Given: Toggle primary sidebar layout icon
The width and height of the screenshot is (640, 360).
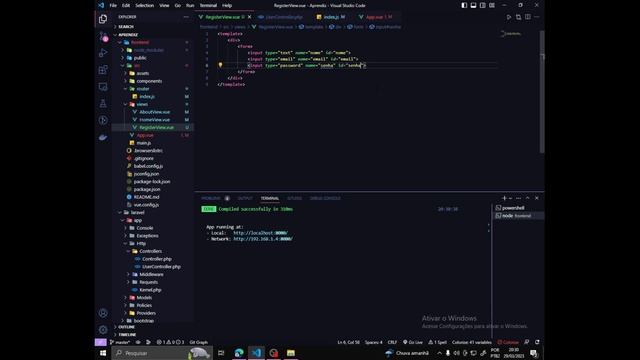Looking at the screenshot, I should 464,5.
